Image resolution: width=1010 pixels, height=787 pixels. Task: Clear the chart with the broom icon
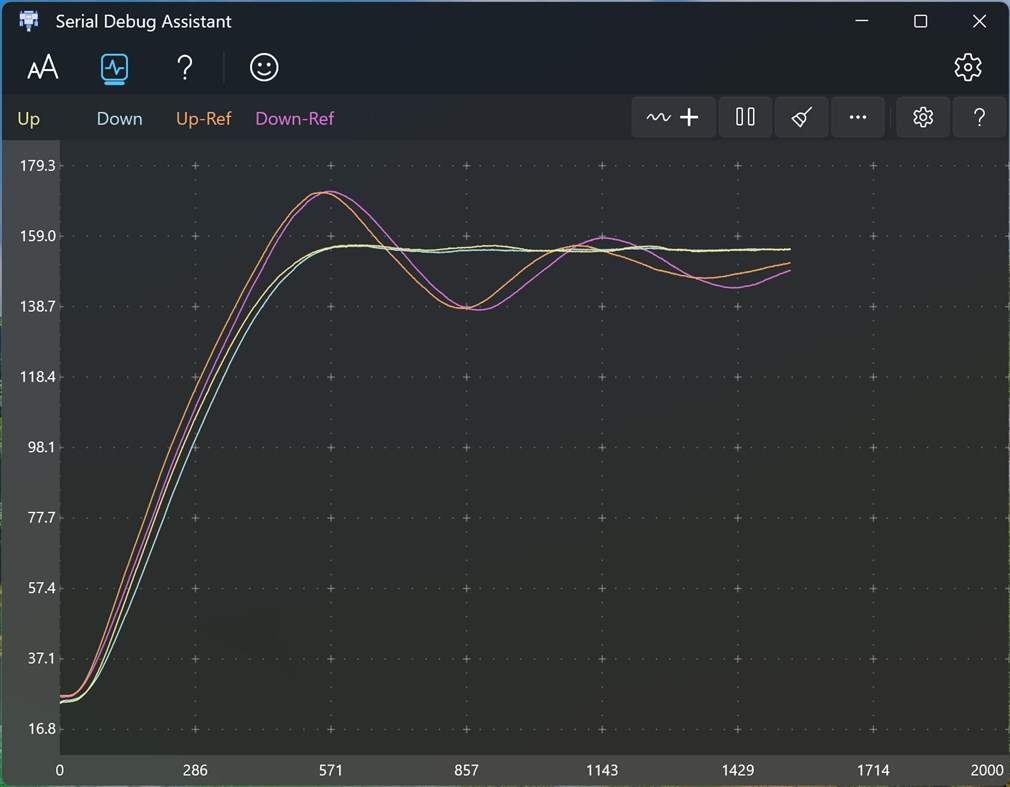tap(801, 117)
